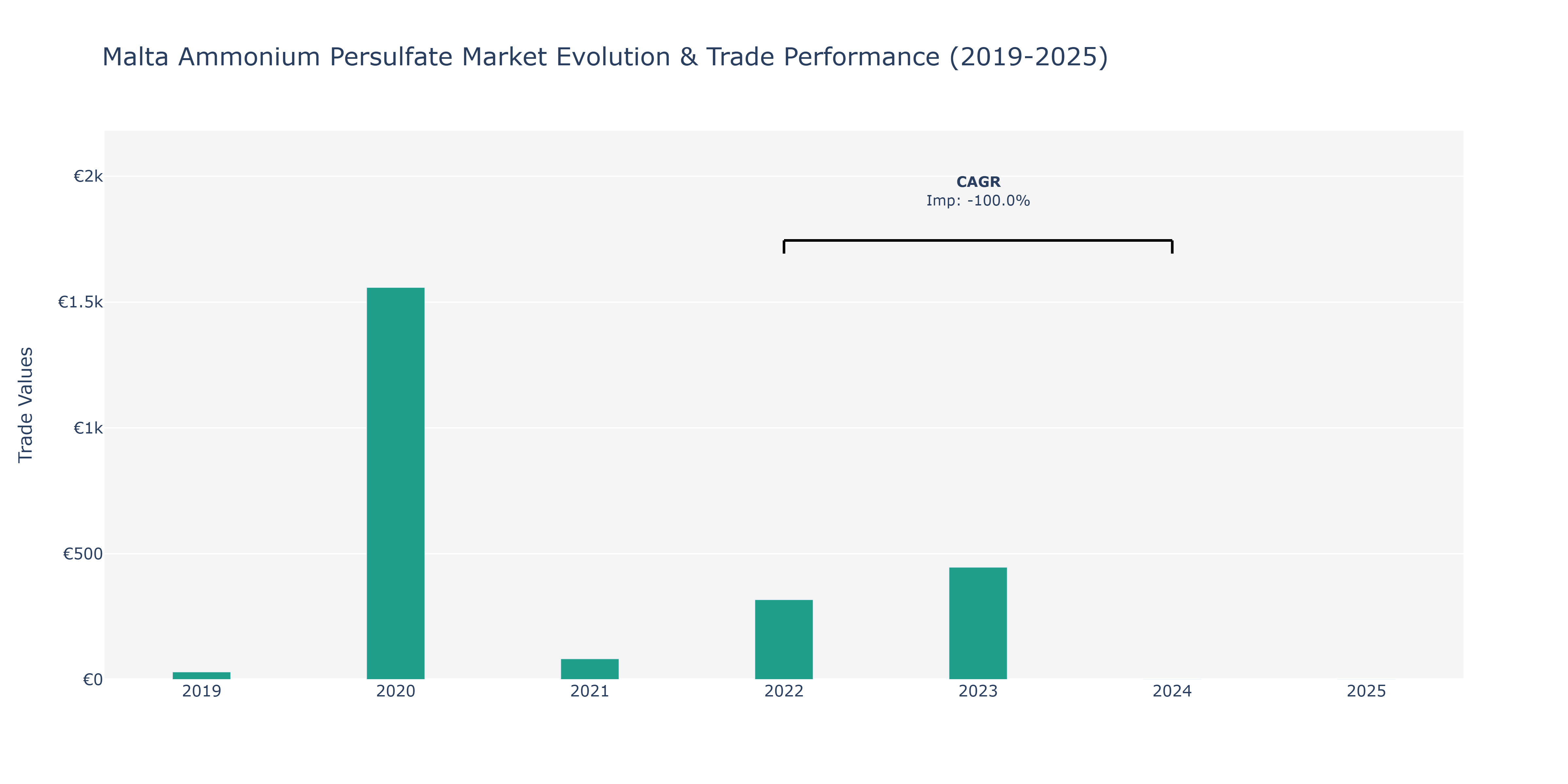Image resolution: width=1568 pixels, height=784 pixels.
Task: Click the €1k y-axis tick label
Action: (88, 428)
